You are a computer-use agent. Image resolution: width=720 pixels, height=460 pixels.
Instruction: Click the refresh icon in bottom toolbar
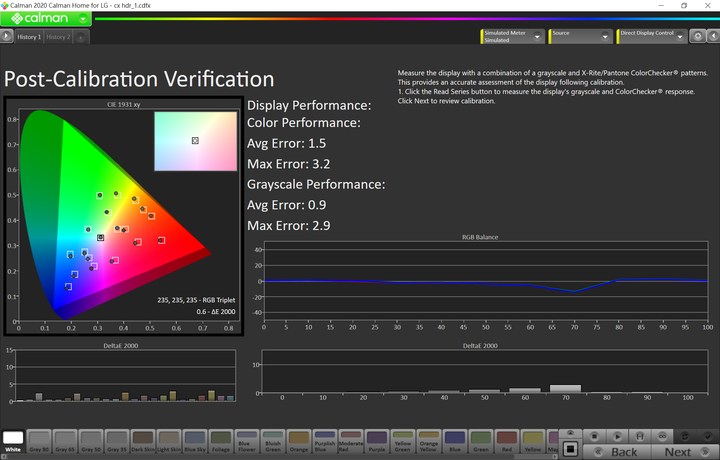click(685, 436)
